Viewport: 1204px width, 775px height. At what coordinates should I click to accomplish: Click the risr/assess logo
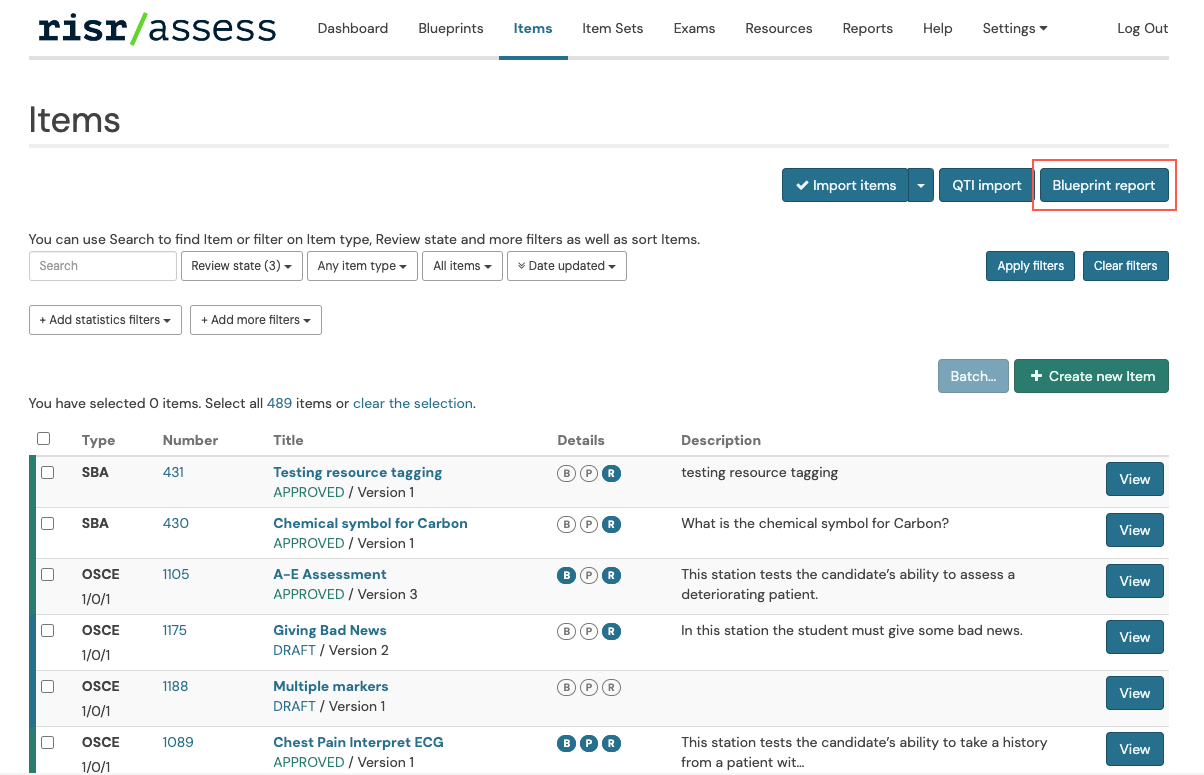pos(157,28)
